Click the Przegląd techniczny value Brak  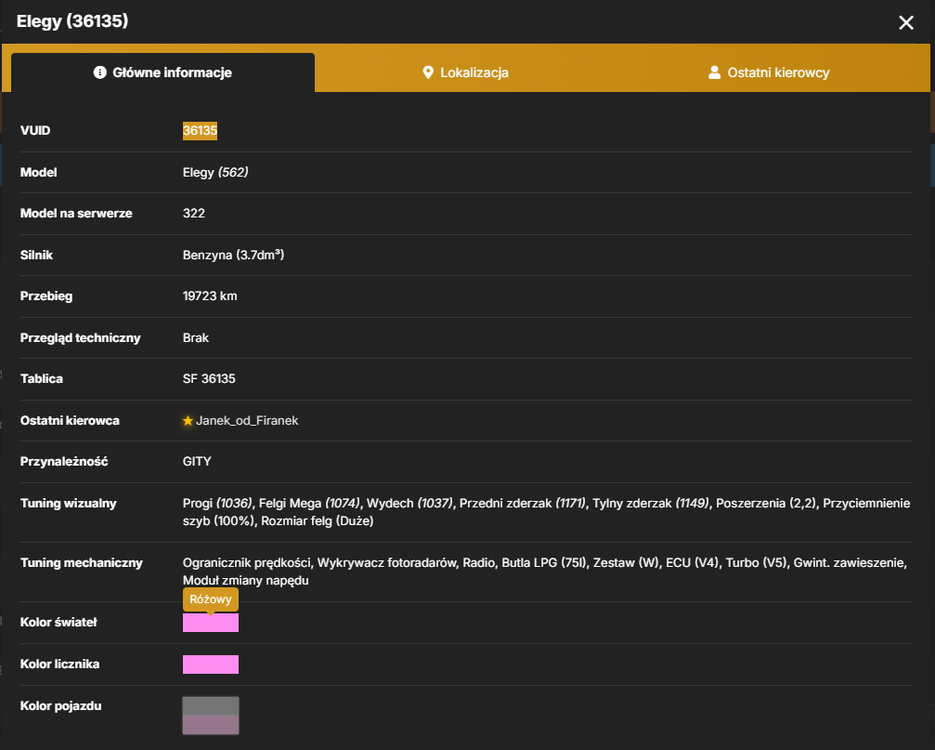pos(196,338)
